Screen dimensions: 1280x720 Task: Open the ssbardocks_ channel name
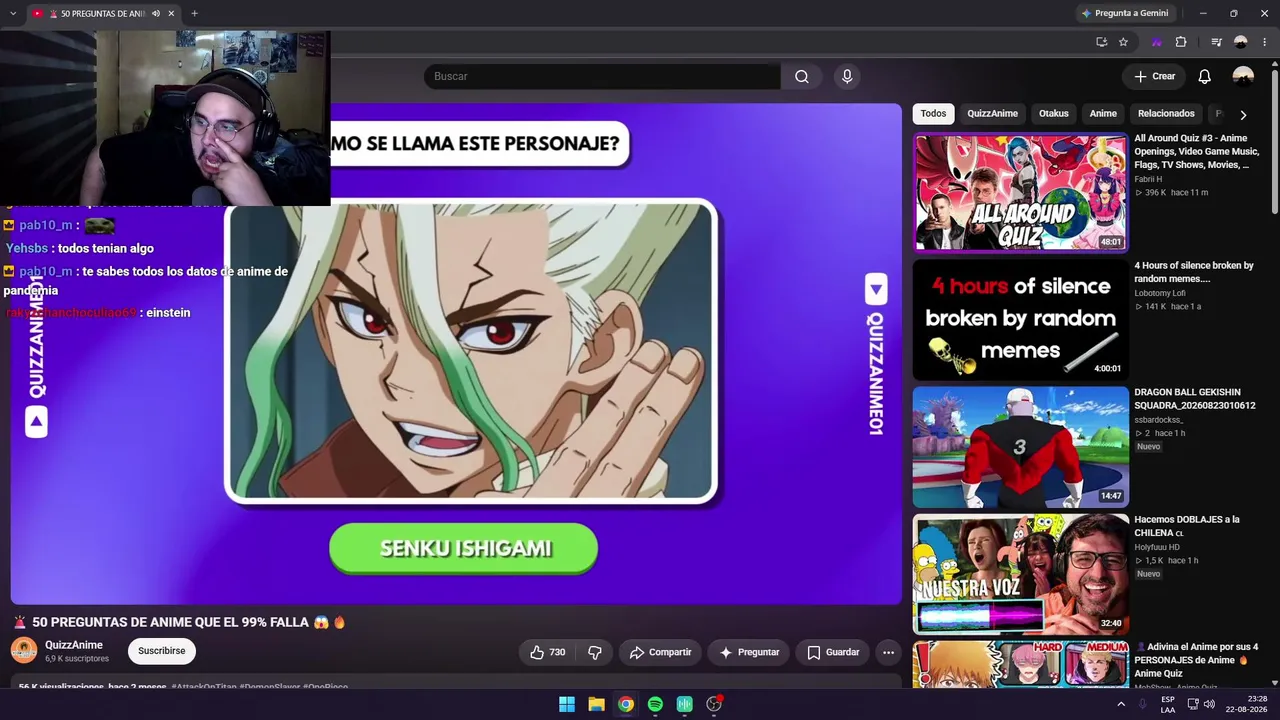(x=1158, y=420)
